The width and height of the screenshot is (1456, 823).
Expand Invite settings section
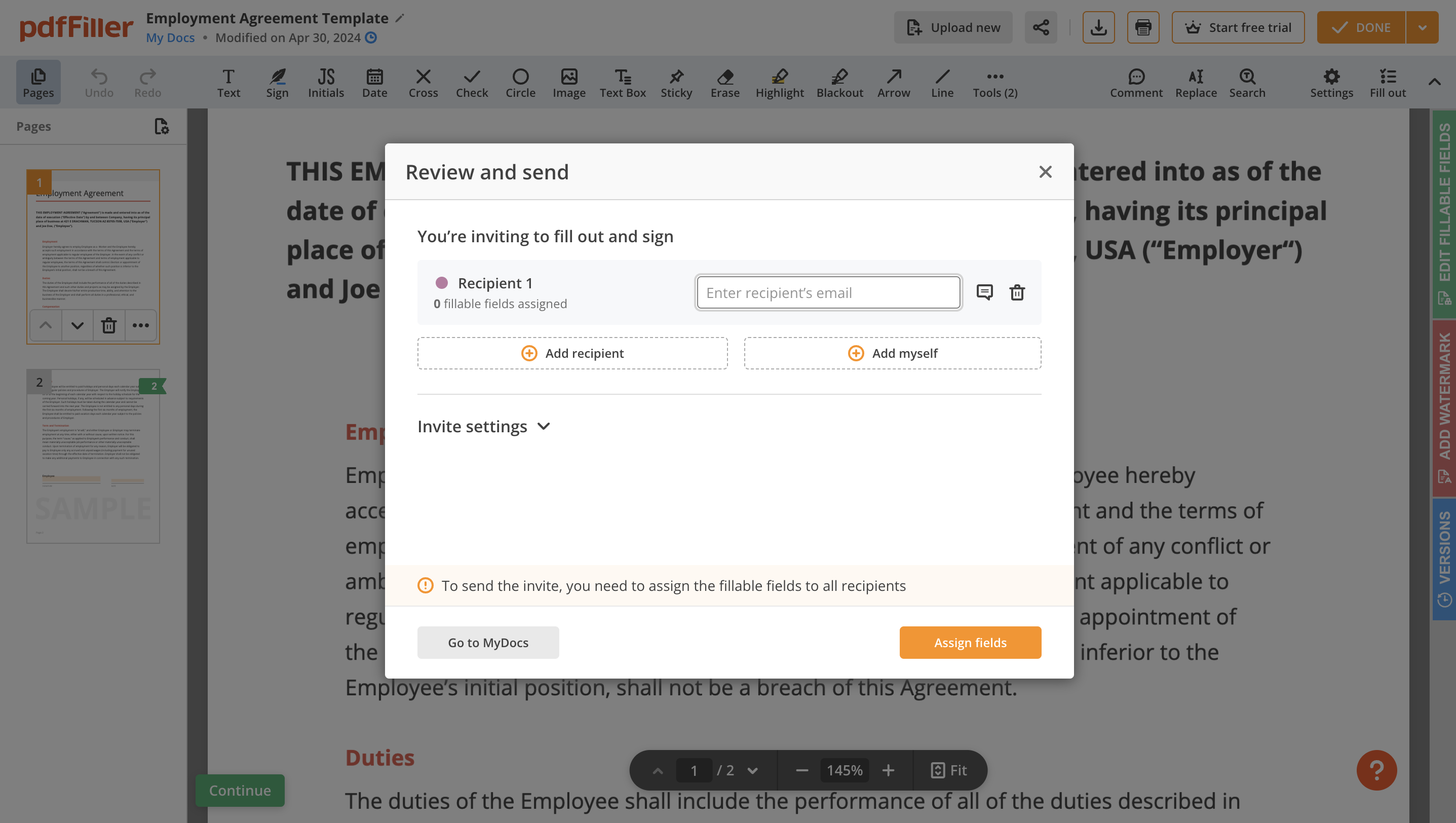tap(484, 426)
